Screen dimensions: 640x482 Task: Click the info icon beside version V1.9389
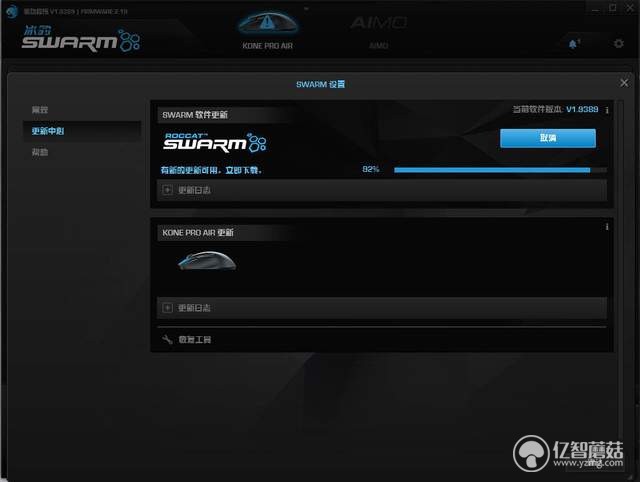[607, 110]
